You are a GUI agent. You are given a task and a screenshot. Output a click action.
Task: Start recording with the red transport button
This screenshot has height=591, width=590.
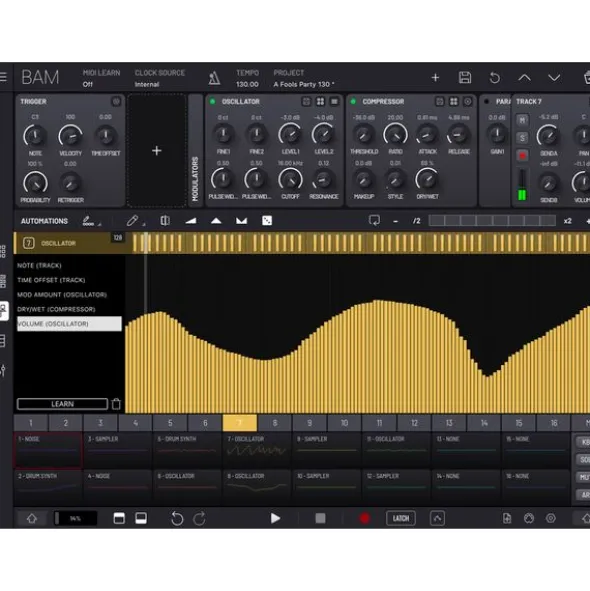click(364, 518)
